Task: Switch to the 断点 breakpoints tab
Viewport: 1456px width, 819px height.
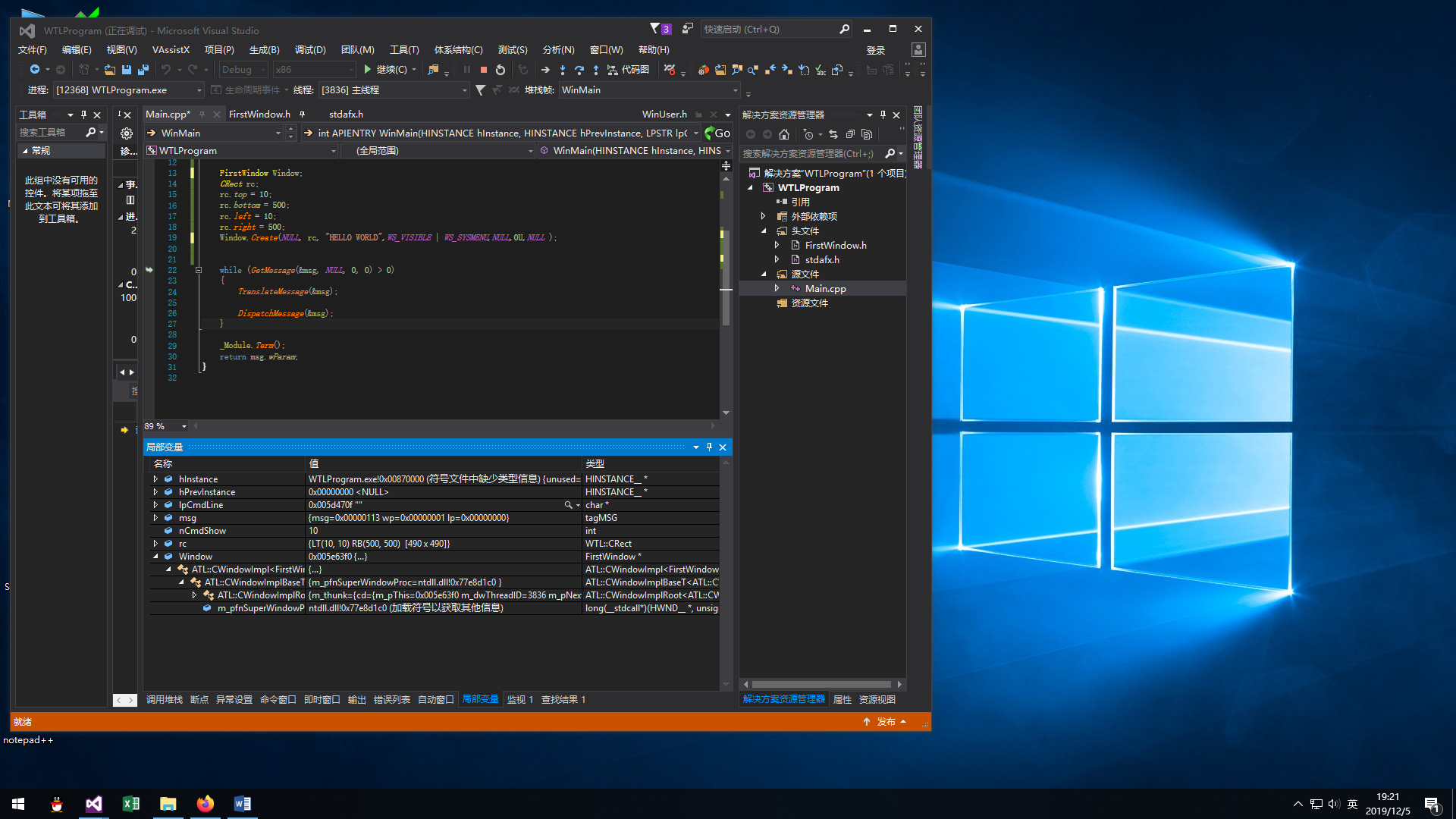Action: pos(199,700)
